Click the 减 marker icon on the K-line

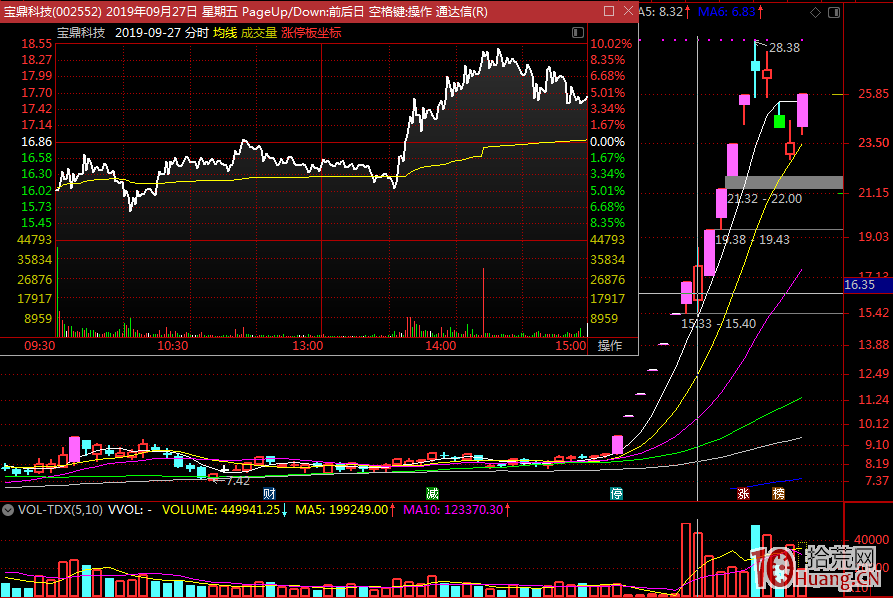click(x=433, y=493)
